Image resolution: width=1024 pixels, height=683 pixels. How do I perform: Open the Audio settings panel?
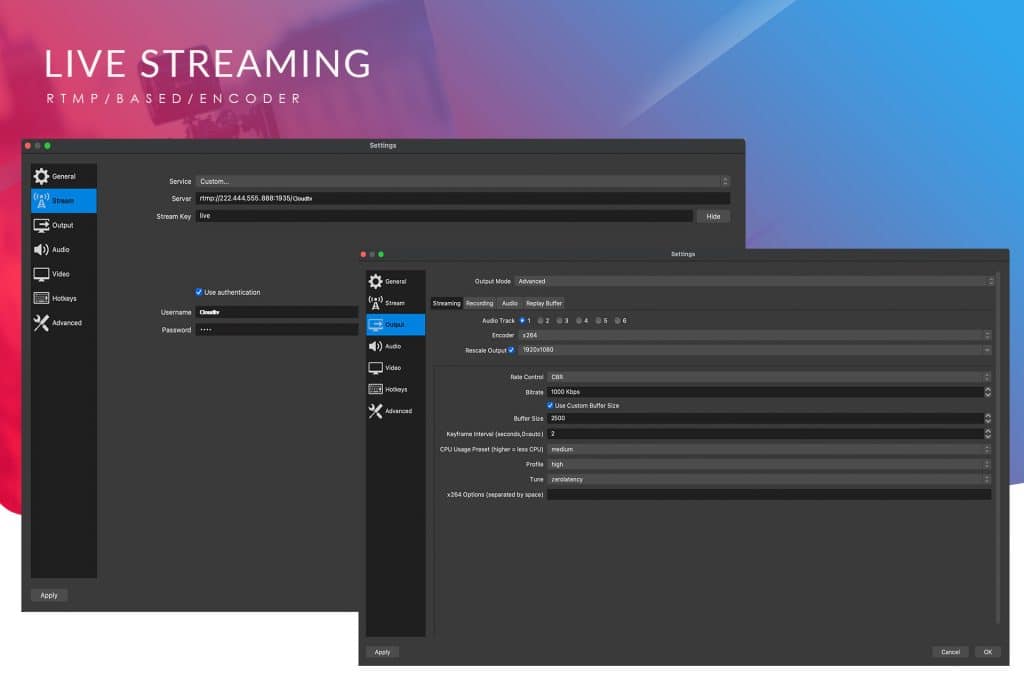(396, 346)
